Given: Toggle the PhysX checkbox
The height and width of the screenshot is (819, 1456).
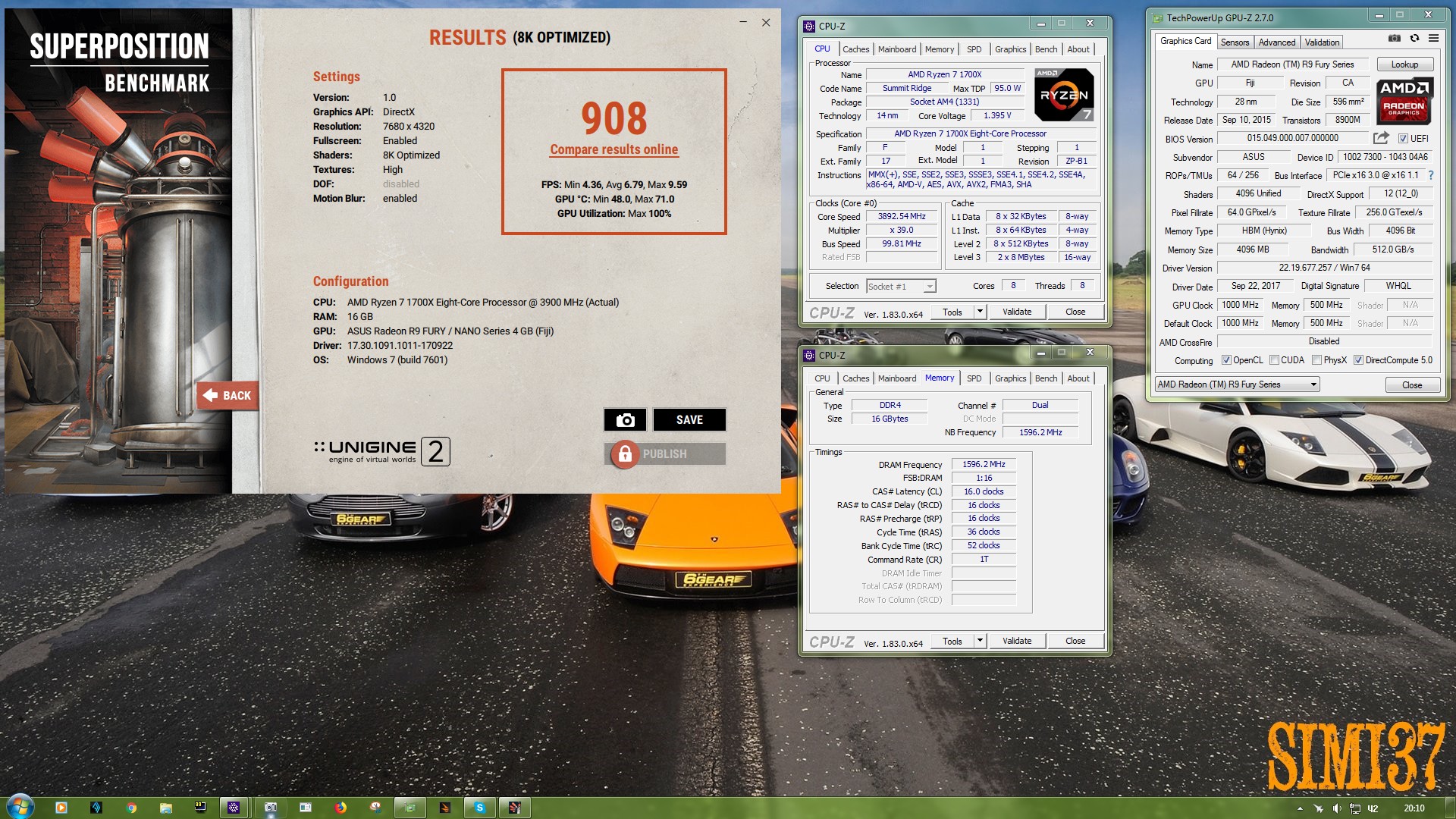Looking at the screenshot, I should [x=1316, y=360].
